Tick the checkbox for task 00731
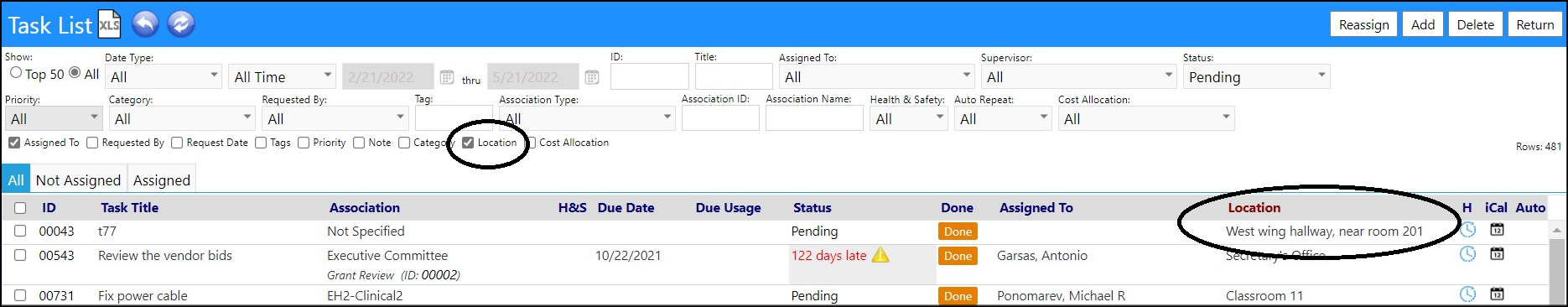Viewport: 1568px width, 307px height. (20, 295)
